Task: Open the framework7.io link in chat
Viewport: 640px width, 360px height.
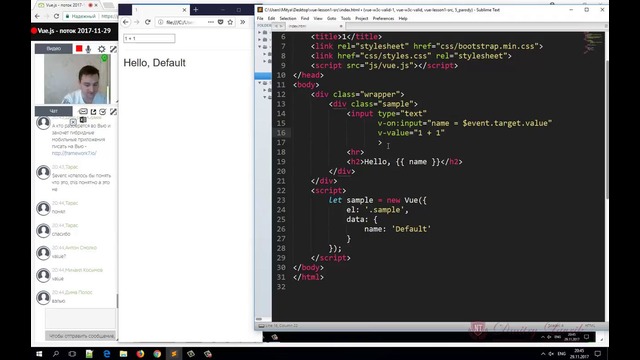Action: click(x=74, y=153)
